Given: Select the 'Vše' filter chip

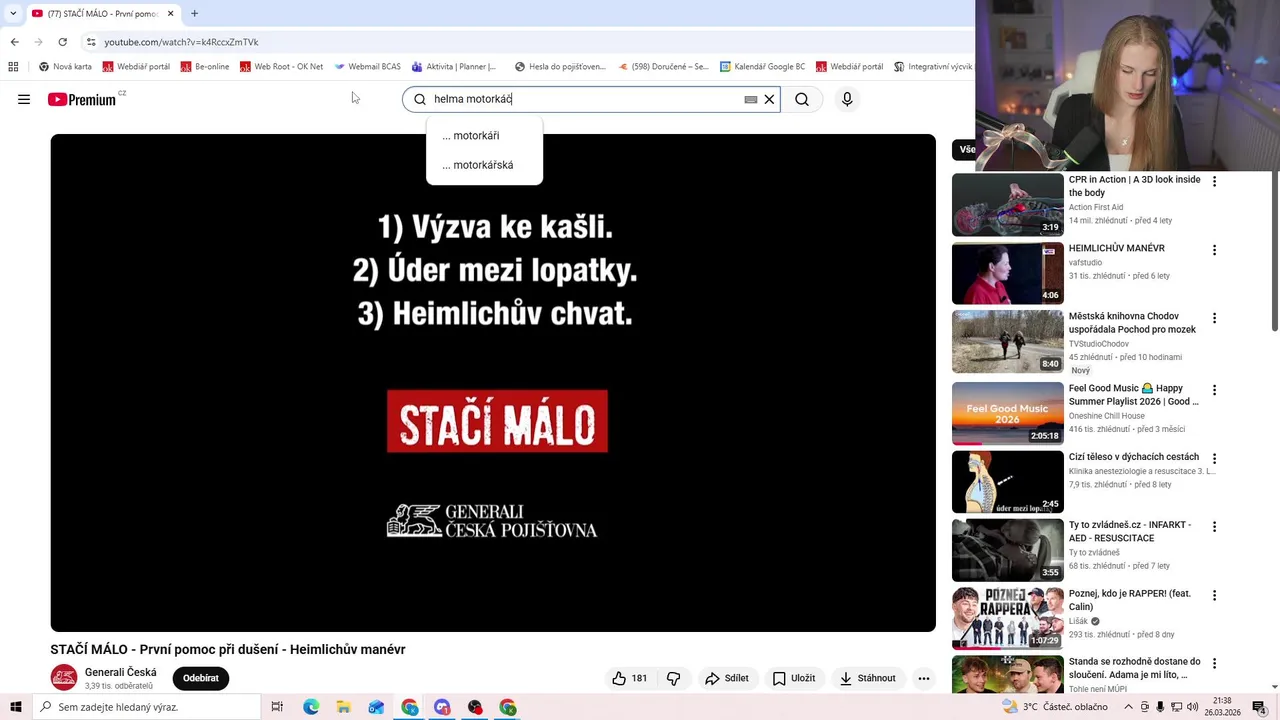Looking at the screenshot, I should tap(966, 150).
